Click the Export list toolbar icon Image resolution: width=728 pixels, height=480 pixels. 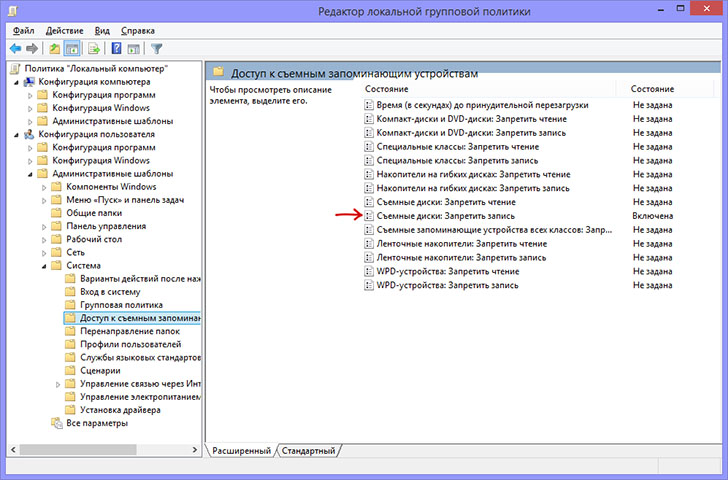94,48
